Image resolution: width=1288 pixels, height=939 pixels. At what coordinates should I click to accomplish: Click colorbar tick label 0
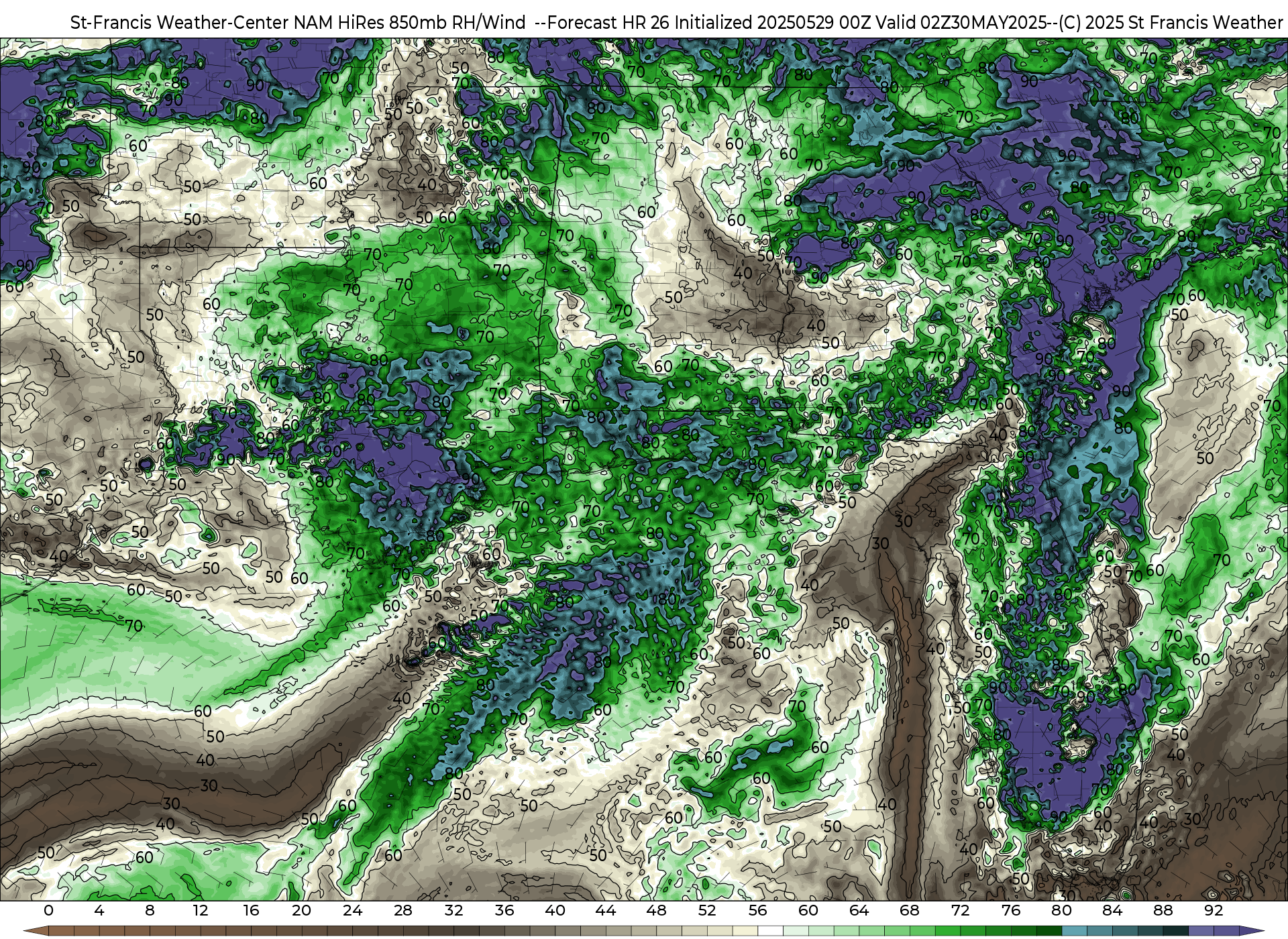point(48,910)
